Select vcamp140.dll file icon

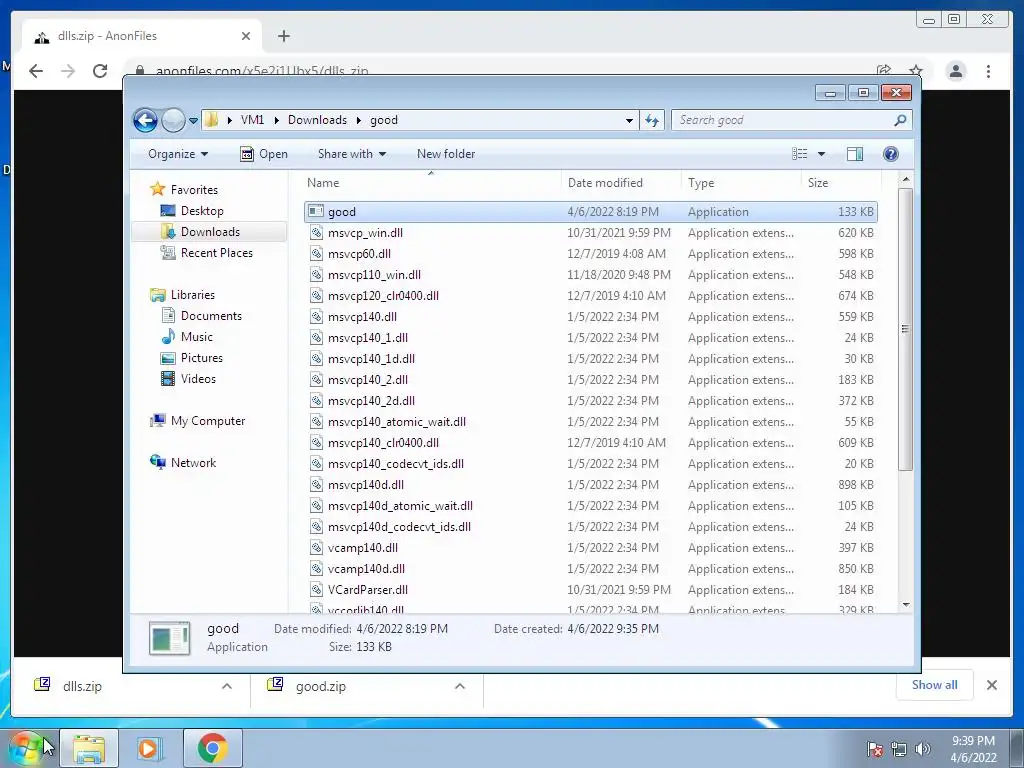(x=316, y=548)
